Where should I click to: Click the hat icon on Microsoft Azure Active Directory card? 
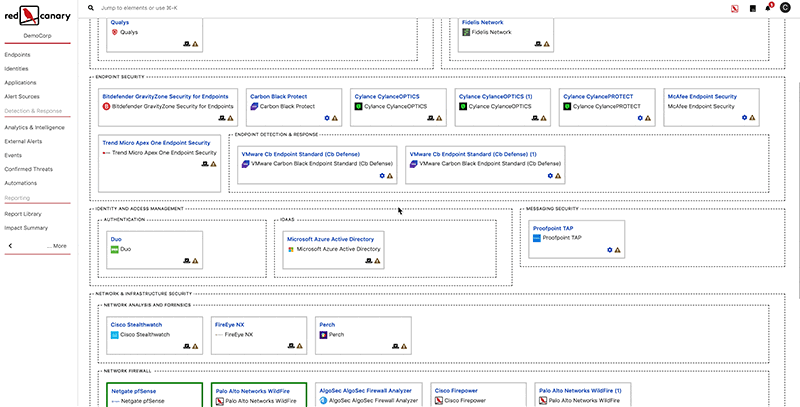(369, 261)
